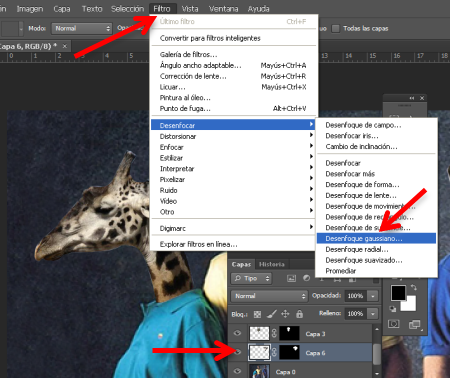This screenshot has height=378, width=450.
Task: Toggle visibility of Capa 0 layer
Action: coord(237,371)
